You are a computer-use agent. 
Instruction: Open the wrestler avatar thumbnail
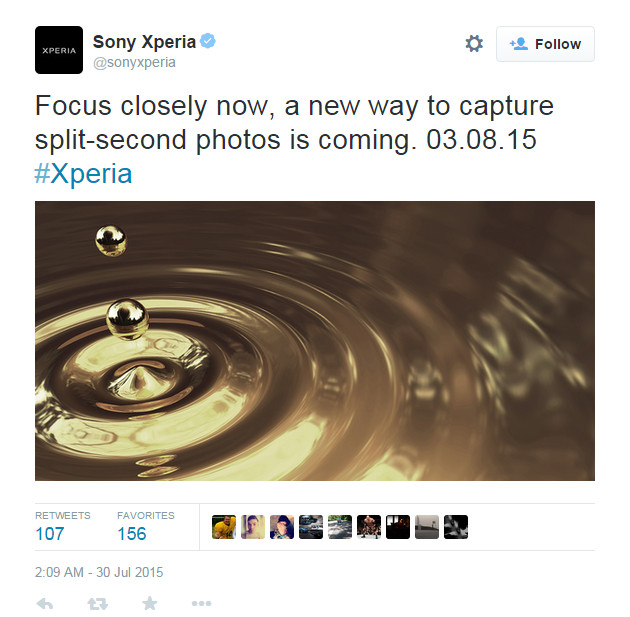(369, 527)
